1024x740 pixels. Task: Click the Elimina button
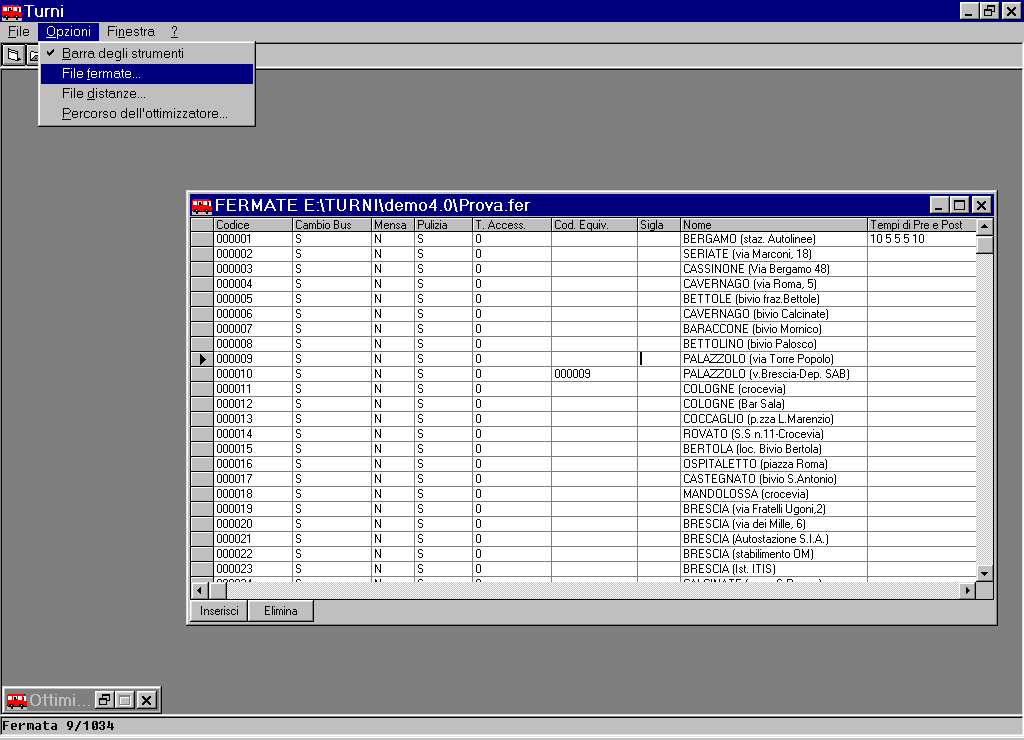pyautogui.click(x=281, y=611)
